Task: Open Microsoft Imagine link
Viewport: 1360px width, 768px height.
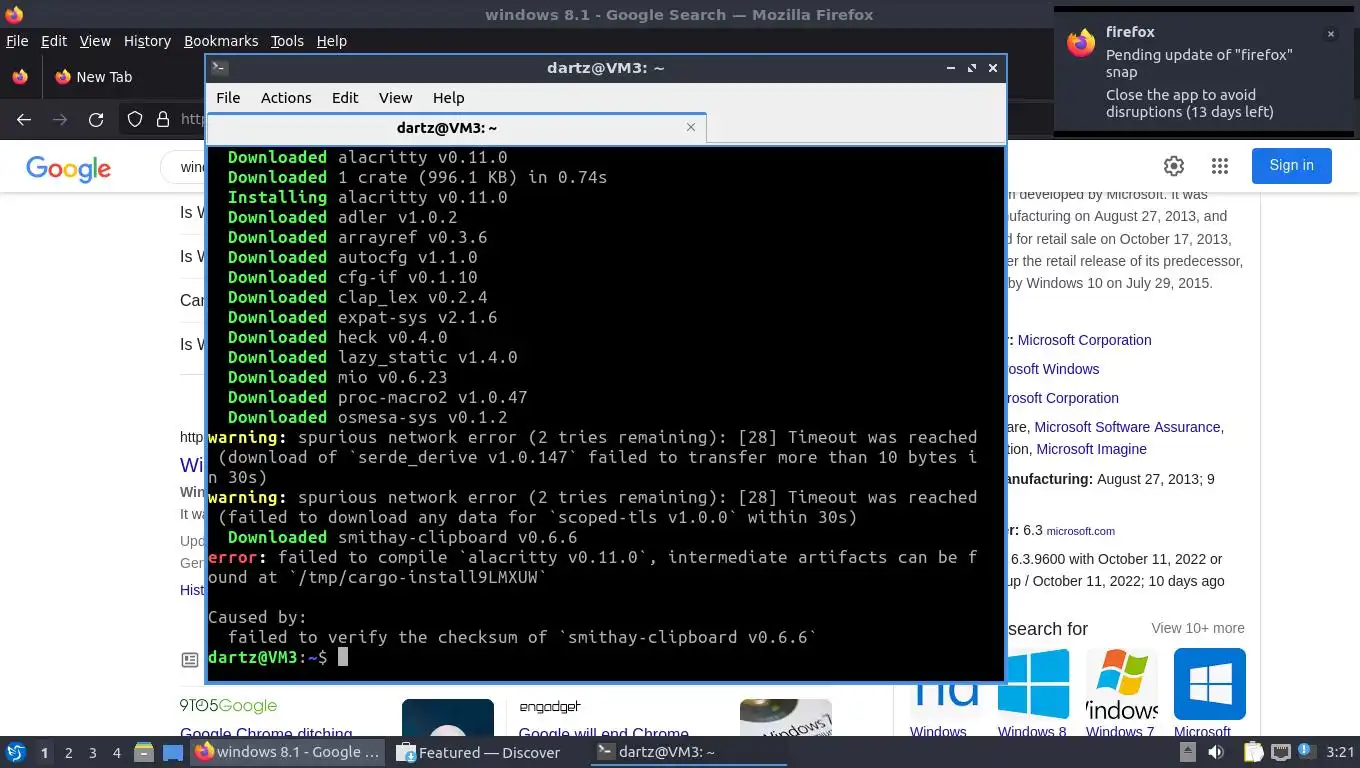Action: tap(1091, 449)
